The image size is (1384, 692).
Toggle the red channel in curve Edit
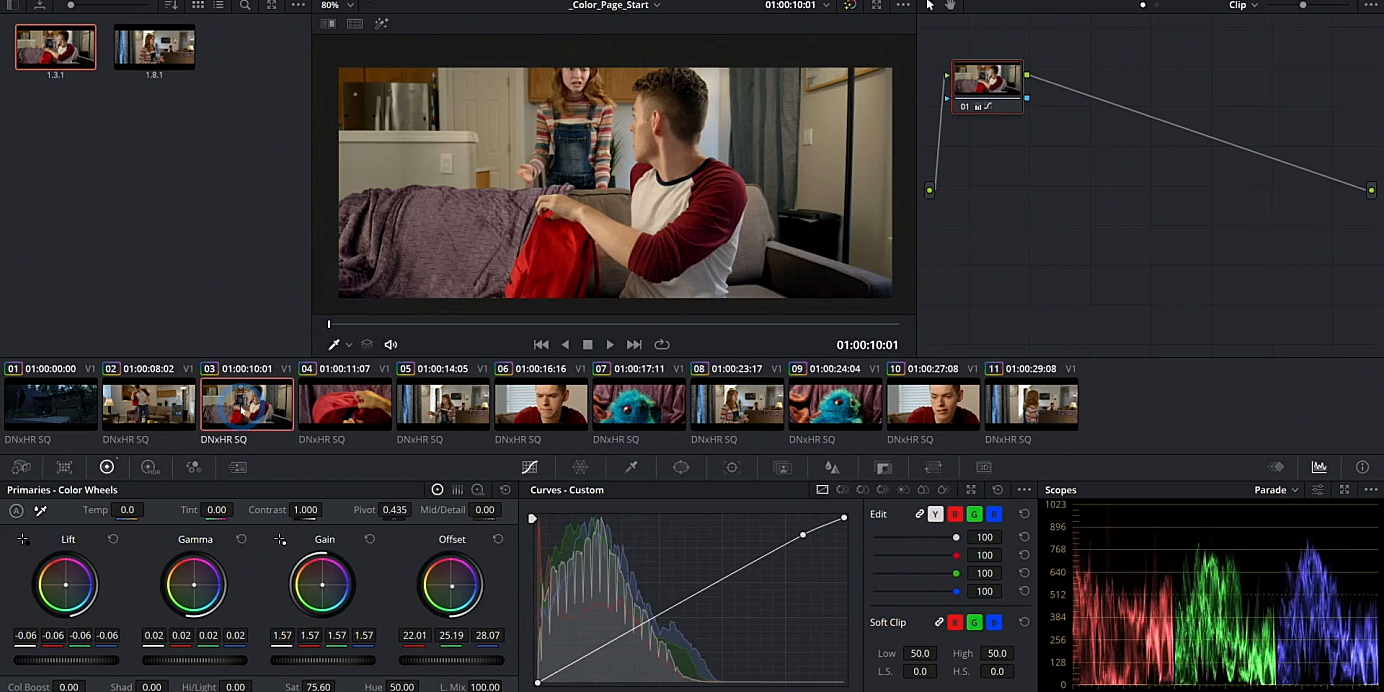click(955, 514)
